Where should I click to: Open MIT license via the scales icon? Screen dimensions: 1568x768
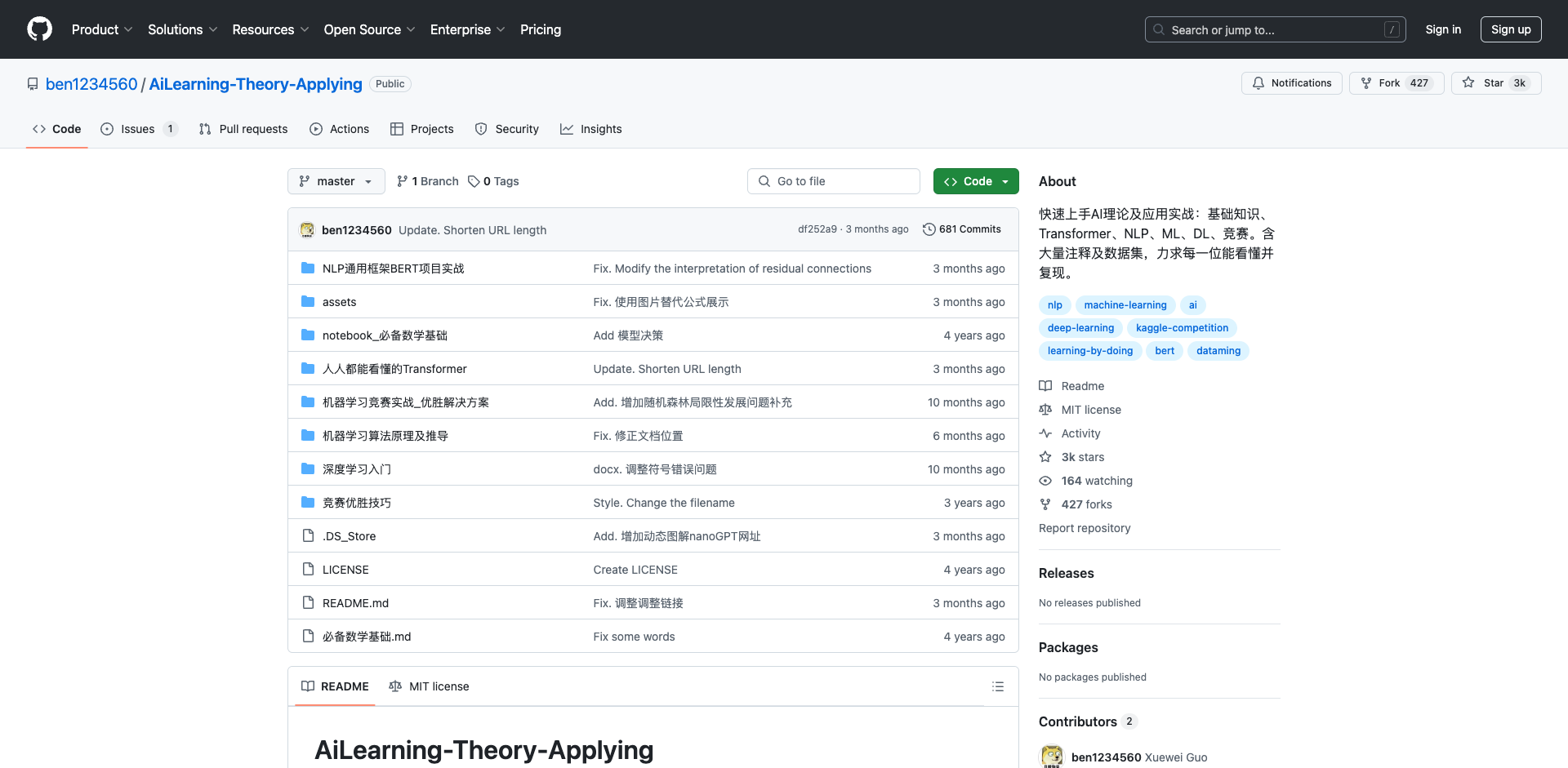tap(1046, 409)
